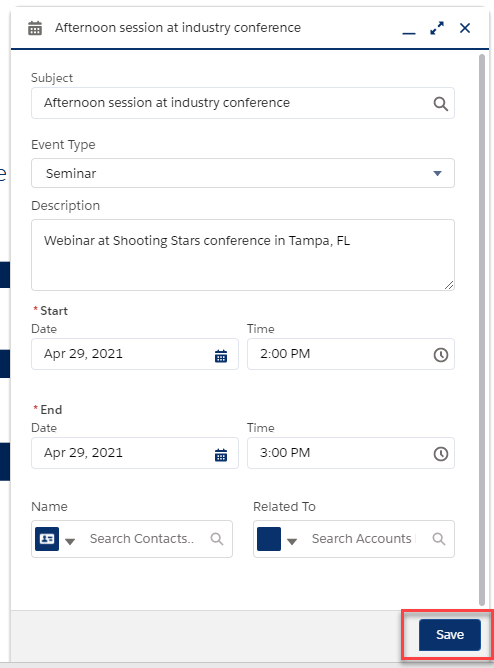The height and width of the screenshot is (668, 494).
Task: Click the Related To blue account square
Action: click(x=269, y=539)
